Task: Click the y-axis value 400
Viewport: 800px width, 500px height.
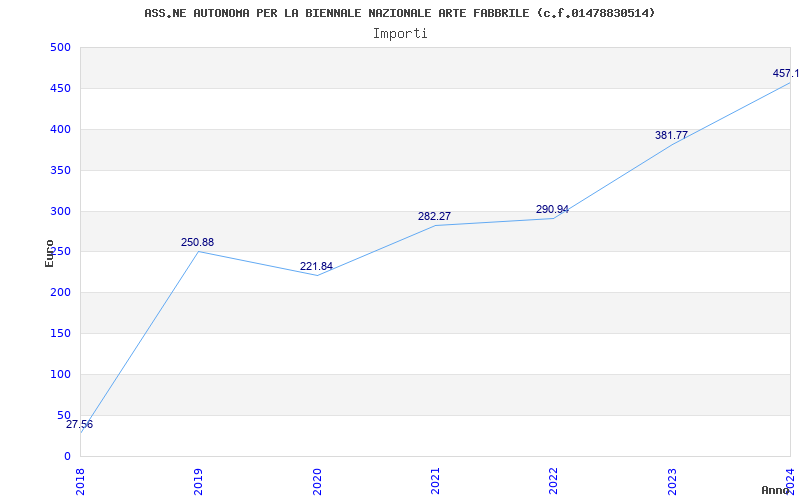Action: pos(60,129)
